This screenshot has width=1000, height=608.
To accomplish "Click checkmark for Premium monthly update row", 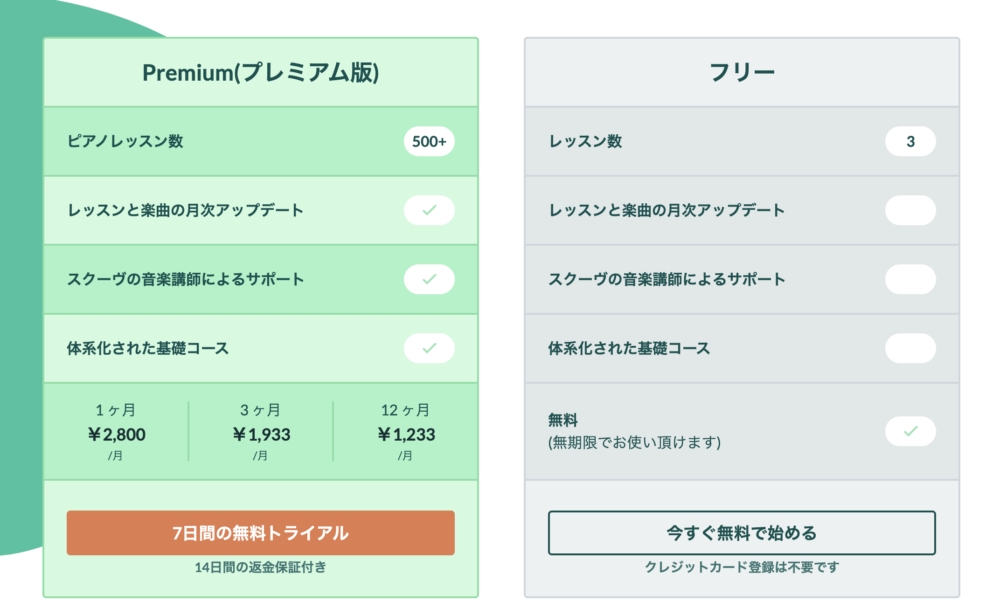I will pos(429,210).
